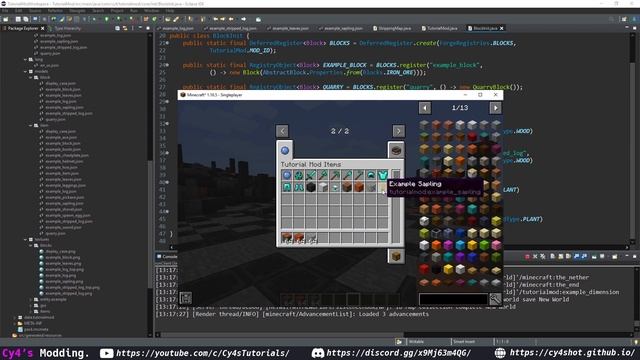640x360 pixels.
Task: Go to the next creative tab page with the right arrow
Action: tap(398, 131)
